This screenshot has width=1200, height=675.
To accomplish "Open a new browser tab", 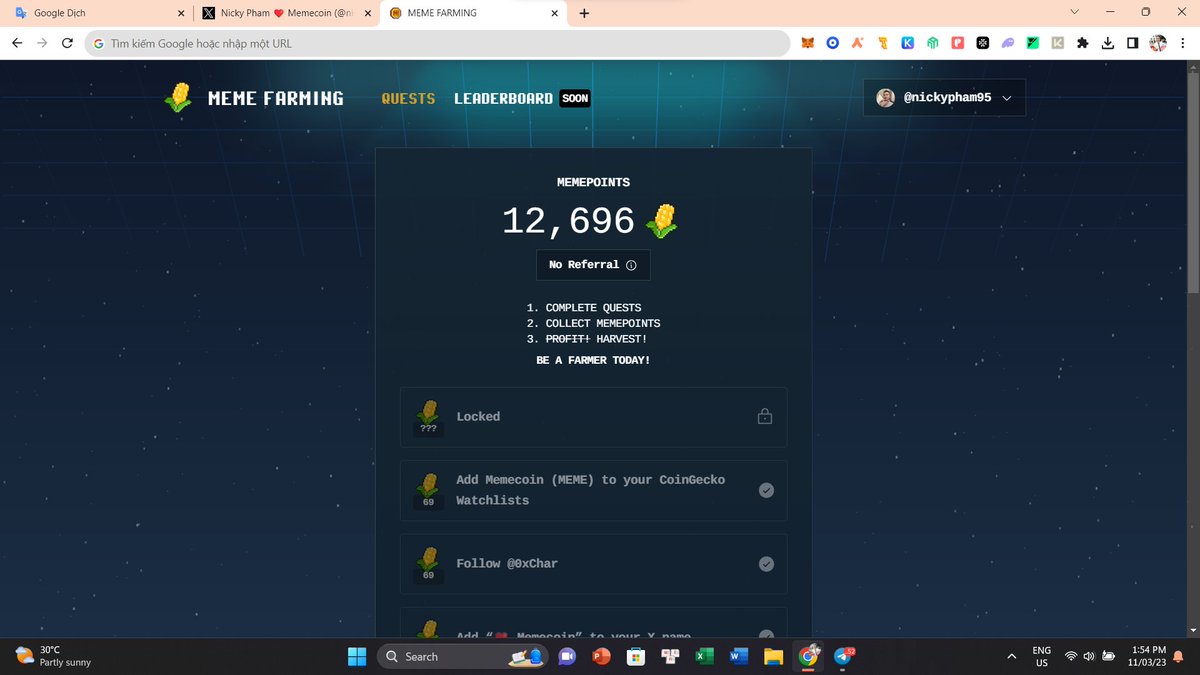I will point(584,13).
